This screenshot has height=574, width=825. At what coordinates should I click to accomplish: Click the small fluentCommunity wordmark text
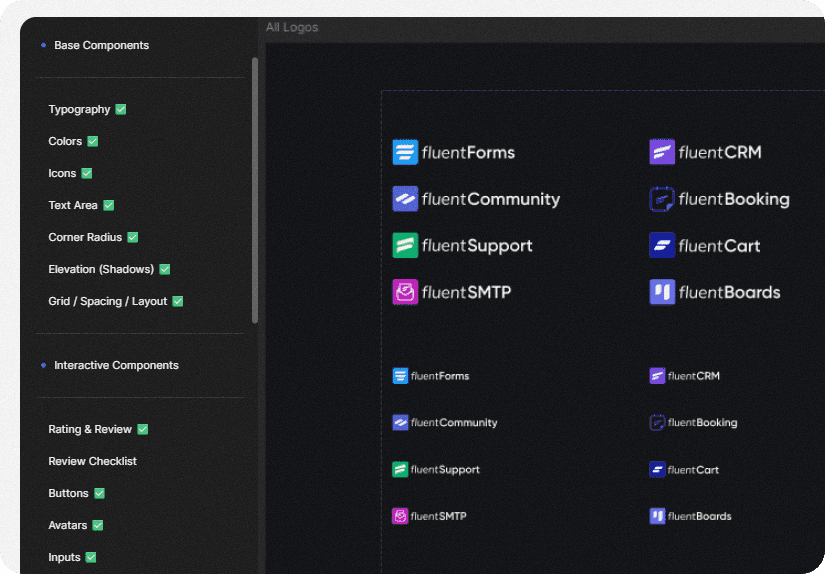[454, 423]
